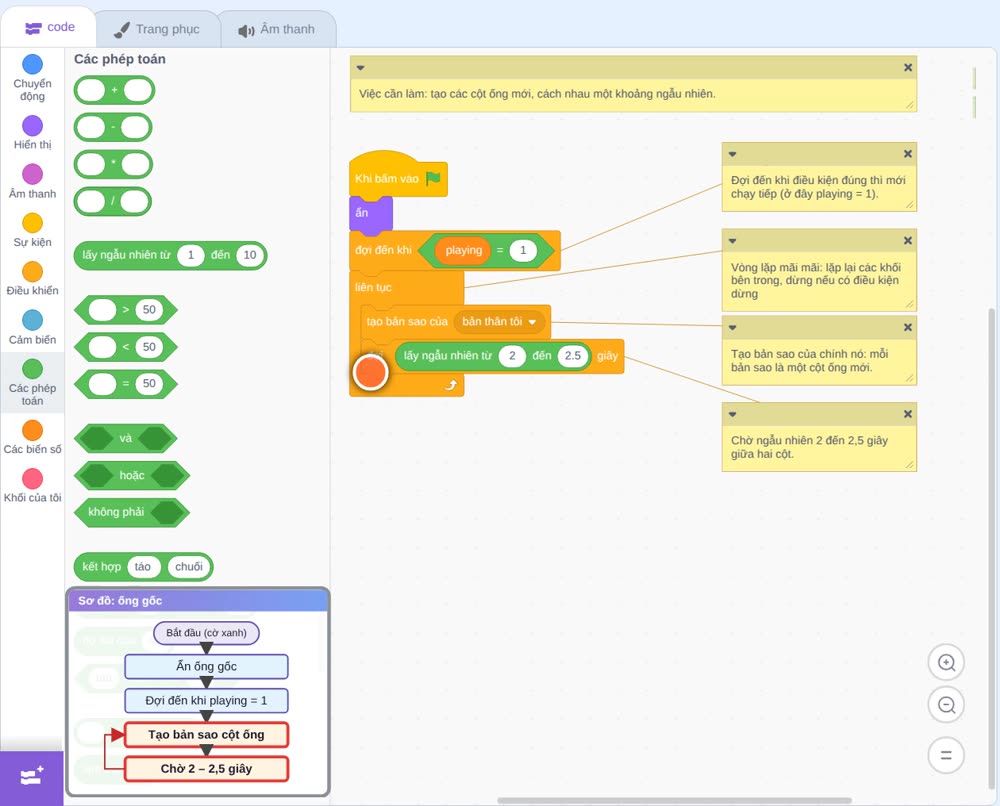
Task: Edit the value 2.5 in random block
Action: [573, 356]
